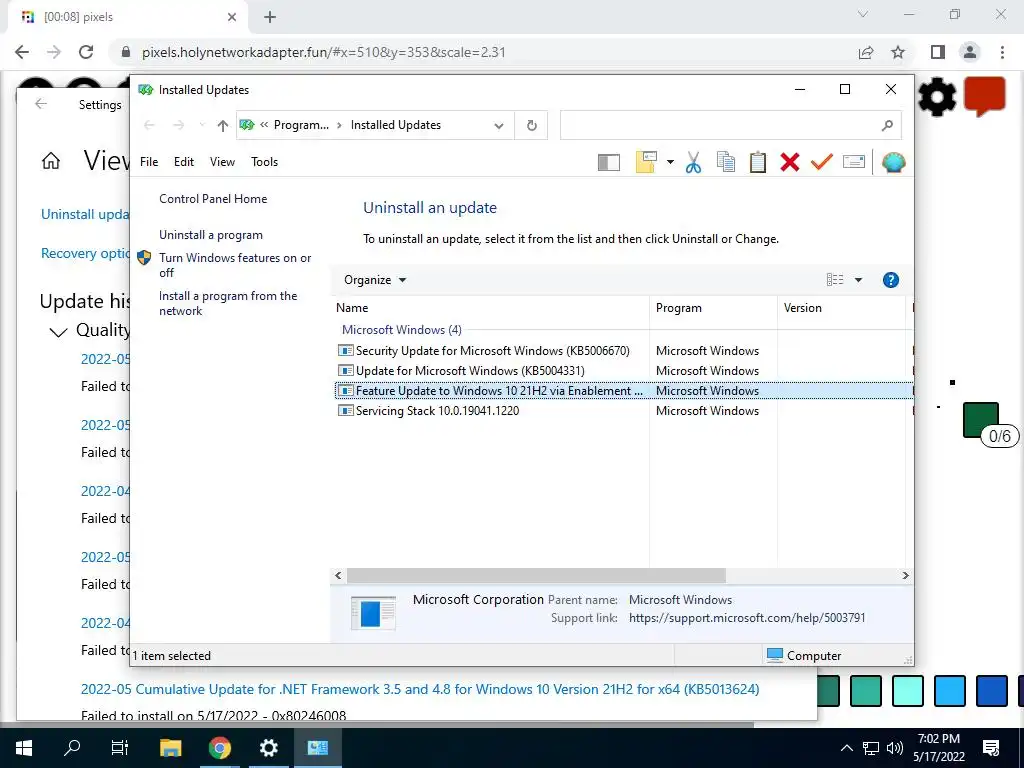Open the black gear settings icon
The image size is (1024, 768).
(936, 97)
